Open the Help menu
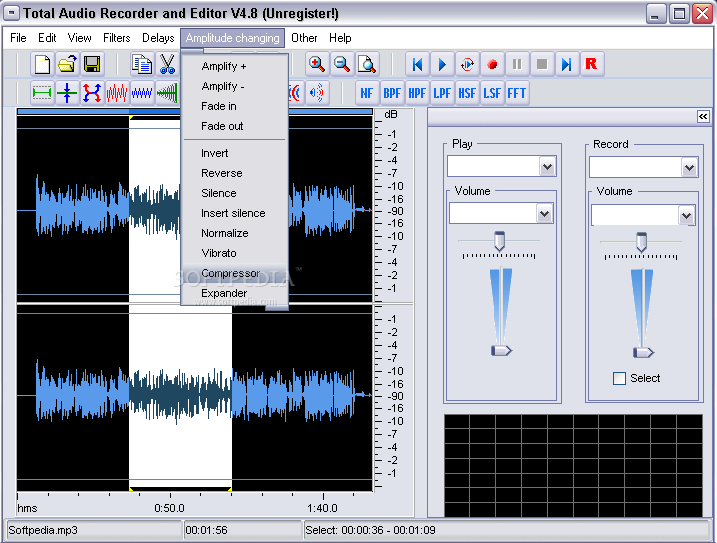717x543 pixels. [340, 38]
